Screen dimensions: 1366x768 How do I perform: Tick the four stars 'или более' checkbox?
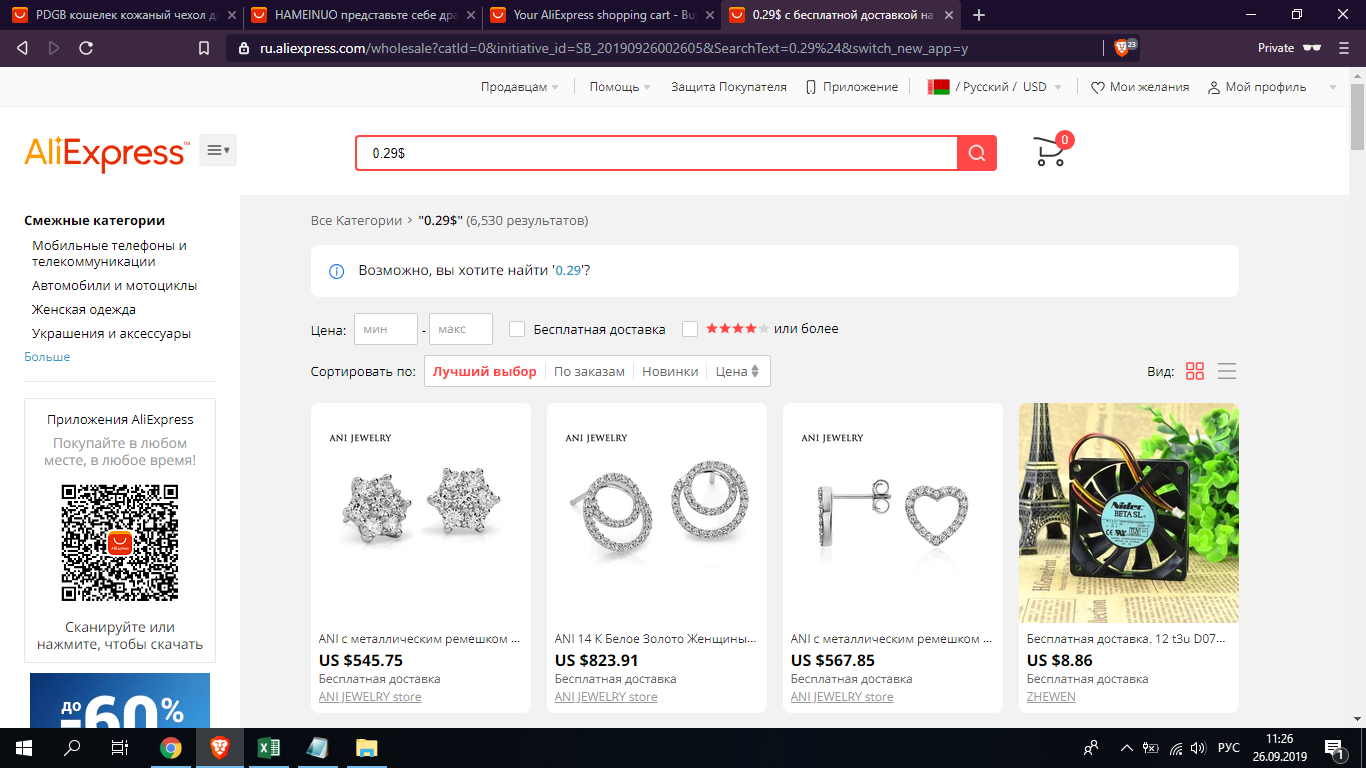(689, 329)
